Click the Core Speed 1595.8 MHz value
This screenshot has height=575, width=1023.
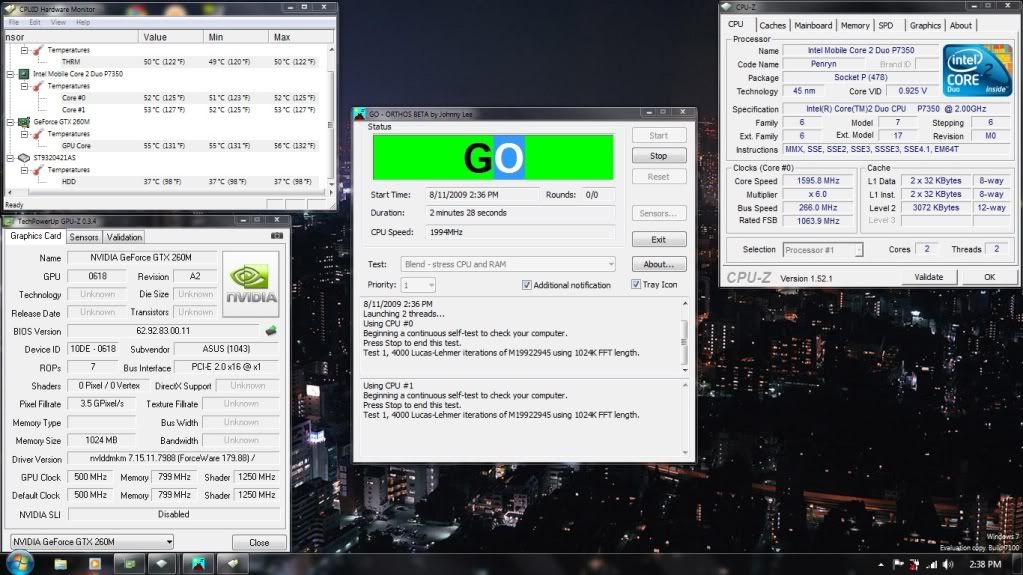click(817, 181)
